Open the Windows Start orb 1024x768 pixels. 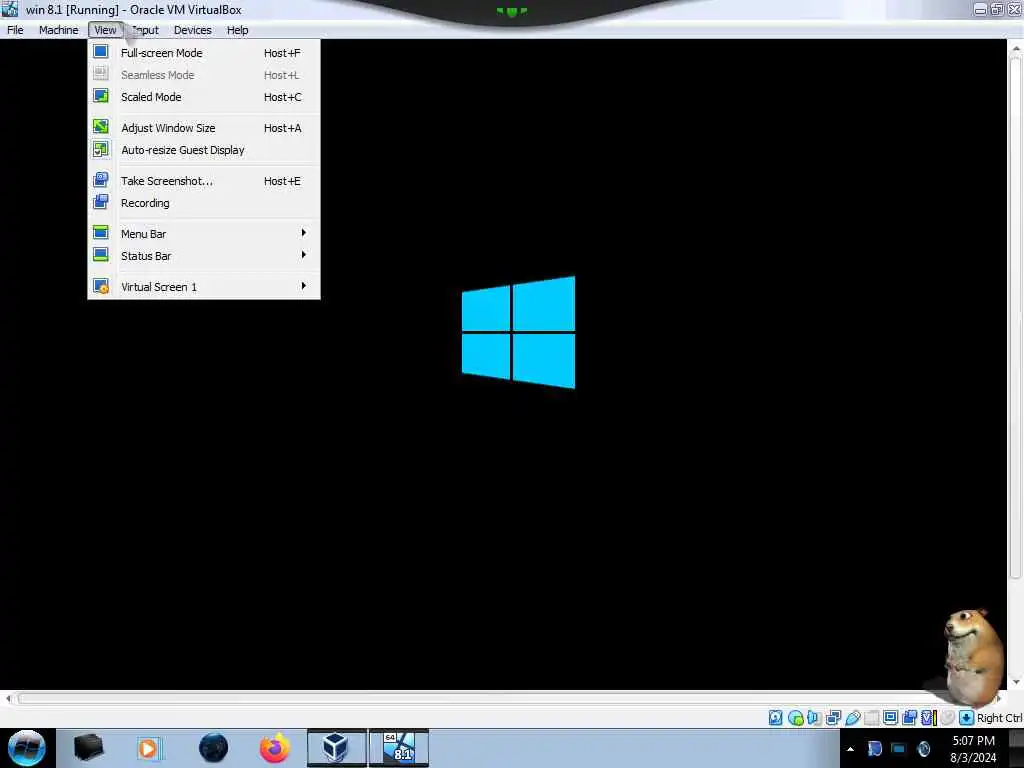27,748
